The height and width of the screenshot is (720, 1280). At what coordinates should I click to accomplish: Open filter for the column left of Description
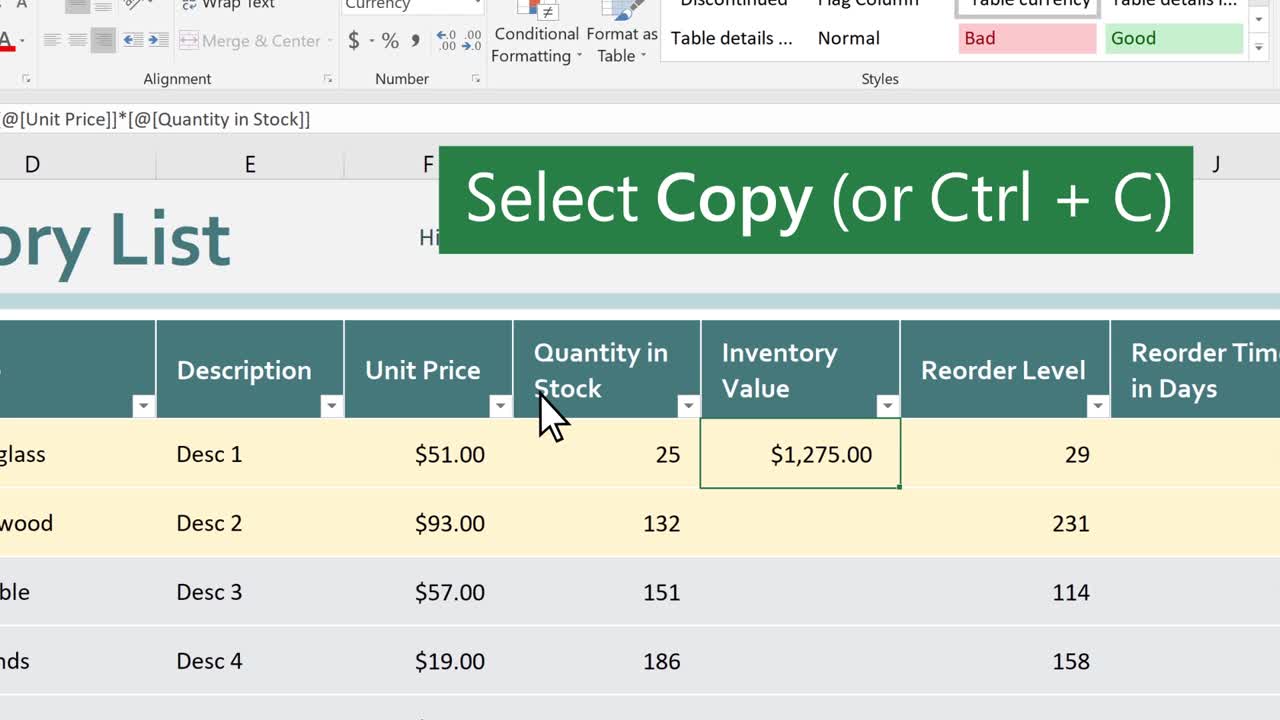[143, 405]
